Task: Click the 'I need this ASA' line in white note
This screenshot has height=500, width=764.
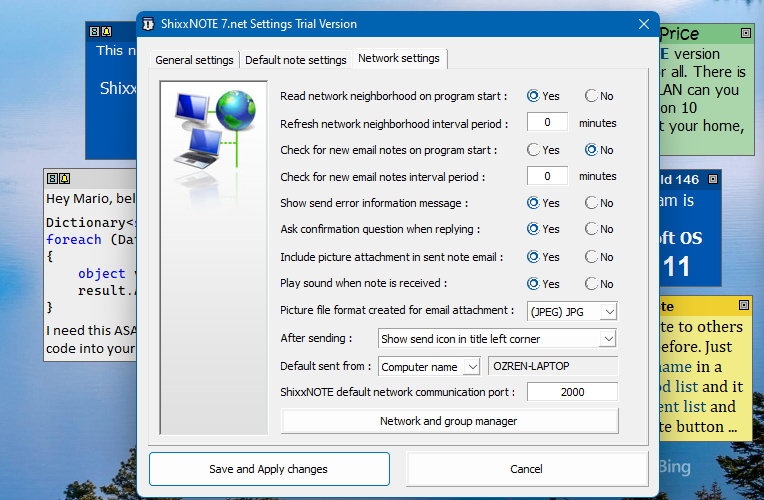Action: [x=91, y=330]
